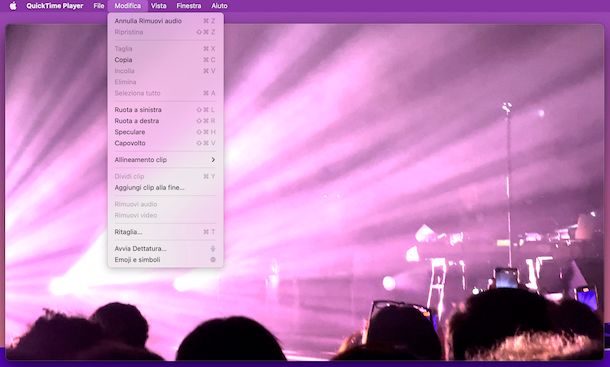Rotate video with Ruota a sinistra
Screen dimensions: 610x367
click(x=165, y=110)
